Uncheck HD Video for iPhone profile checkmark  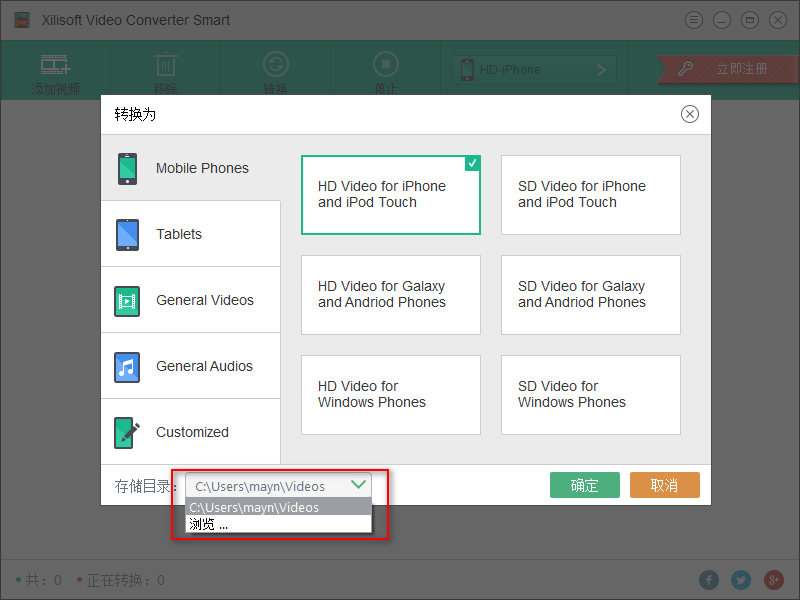tap(471, 163)
